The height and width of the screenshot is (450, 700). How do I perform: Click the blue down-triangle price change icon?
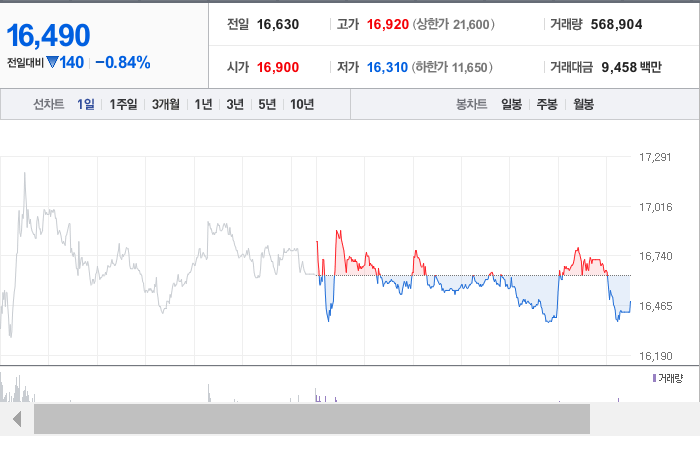tap(52, 62)
